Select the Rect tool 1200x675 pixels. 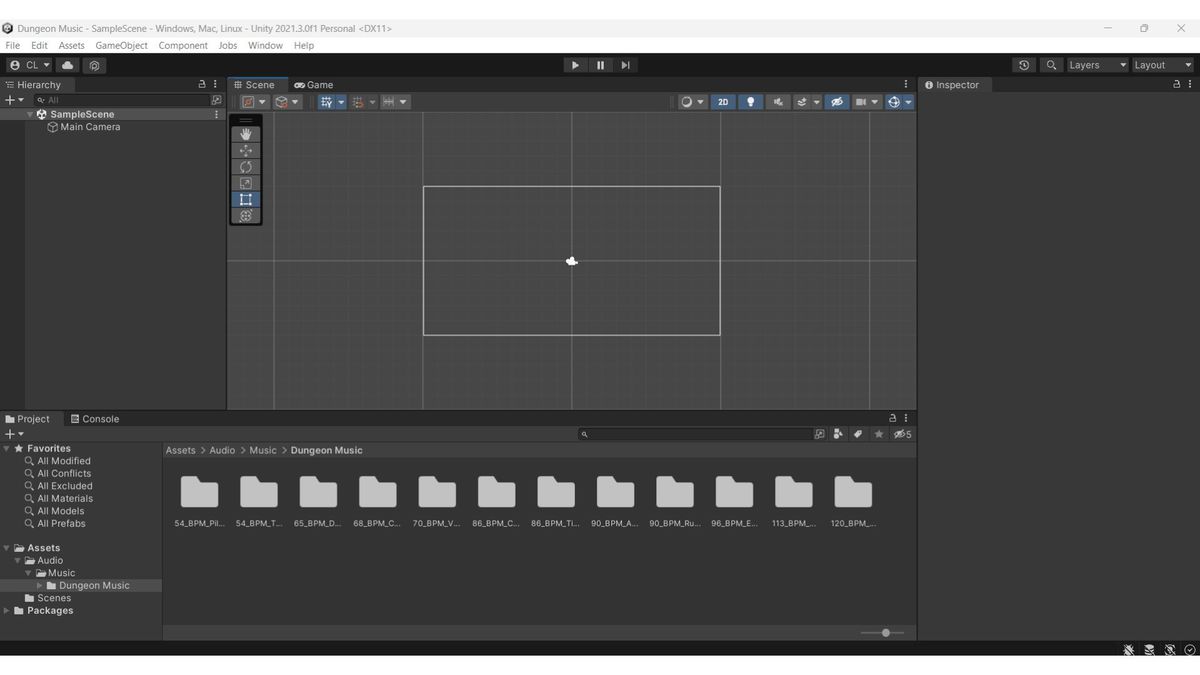click(x=245, y=199)
